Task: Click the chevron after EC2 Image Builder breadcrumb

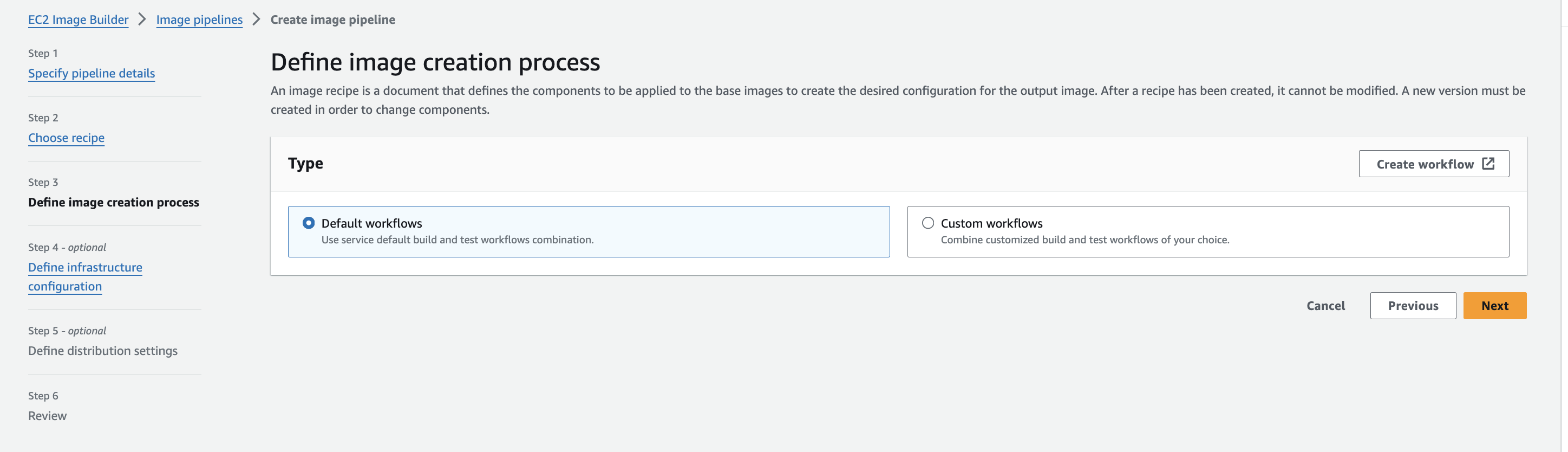Action: pos(142,20)
